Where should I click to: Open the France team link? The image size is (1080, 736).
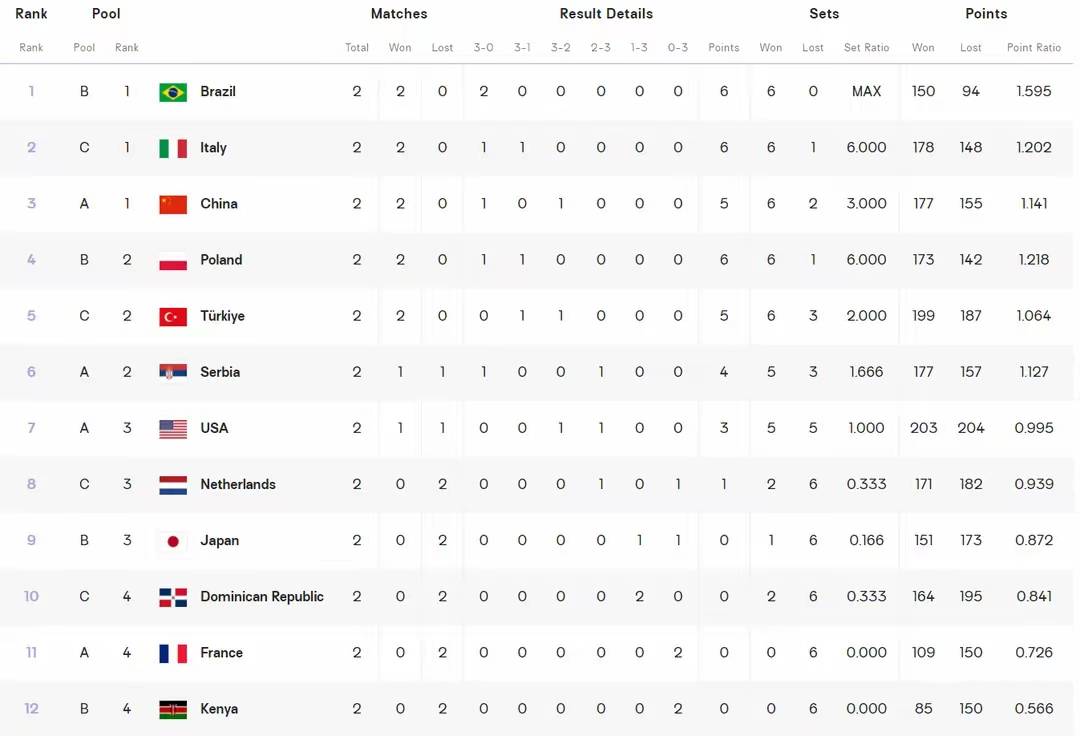221,653
